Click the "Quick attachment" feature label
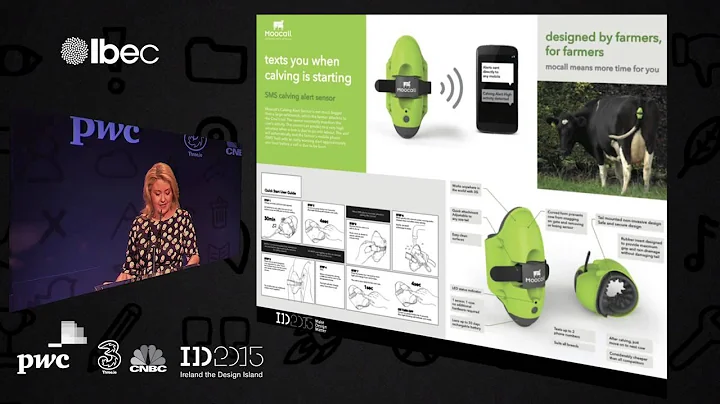This screenshot has height=404, width=720. coord(466,215)
